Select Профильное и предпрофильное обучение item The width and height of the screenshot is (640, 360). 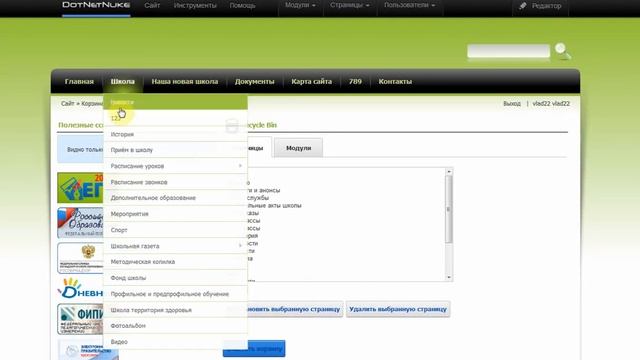pyautogui.click(x=176, y=294)
